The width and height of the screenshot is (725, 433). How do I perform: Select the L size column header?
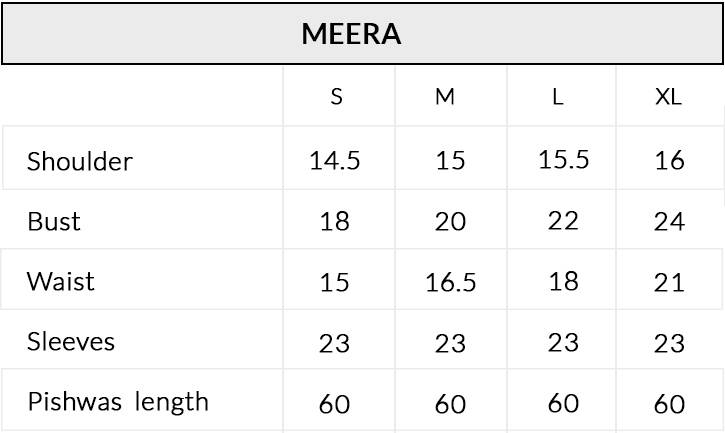tap(558, 97)
